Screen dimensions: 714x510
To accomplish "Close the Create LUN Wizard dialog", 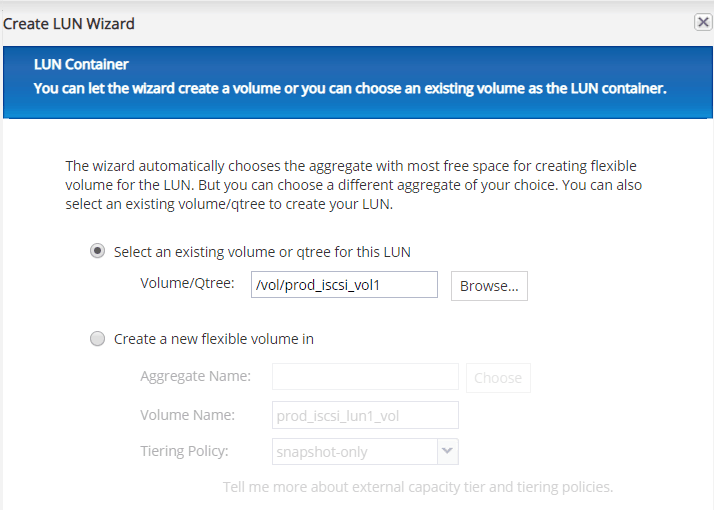I will tap(703, 22).
